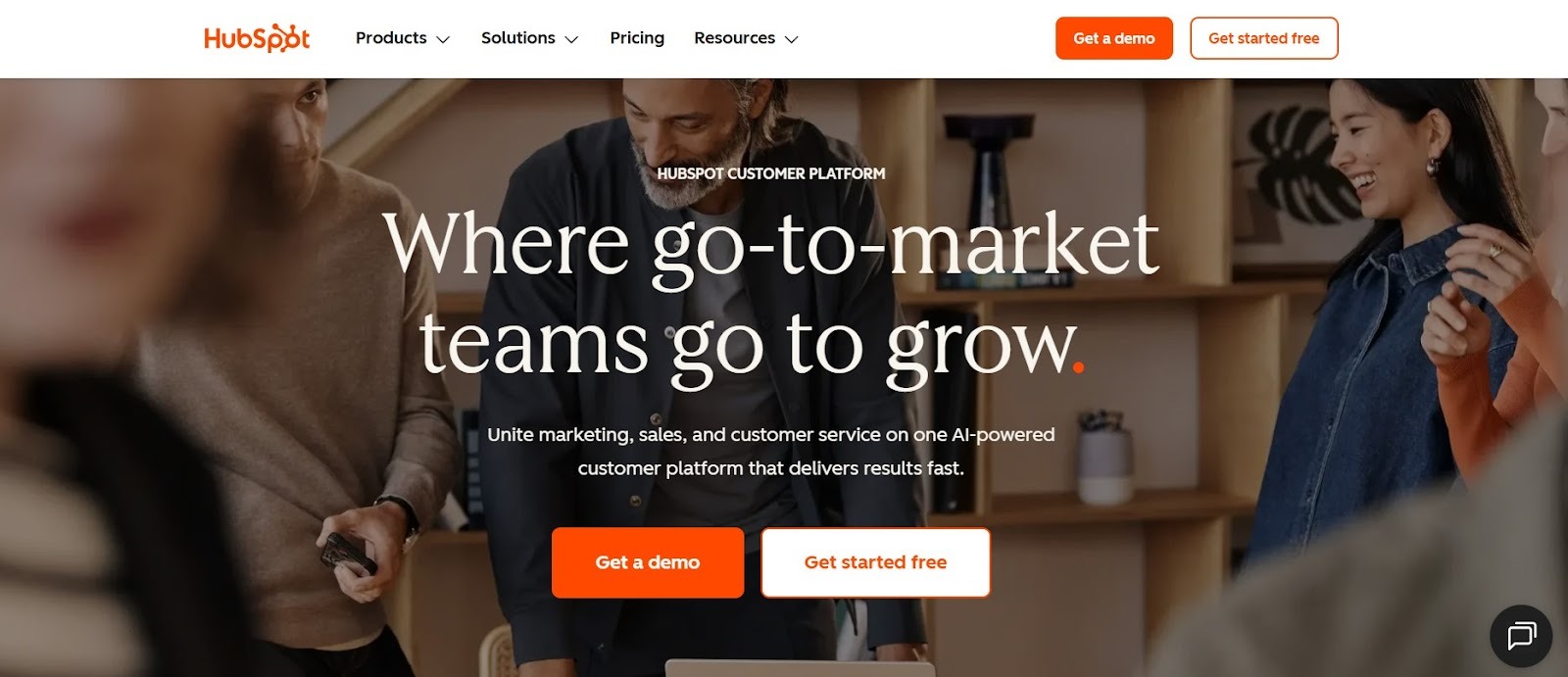The image size is (1568, 677).
Task: Open the chat widget bubble icon
Action: click(x=1521, y=637)
